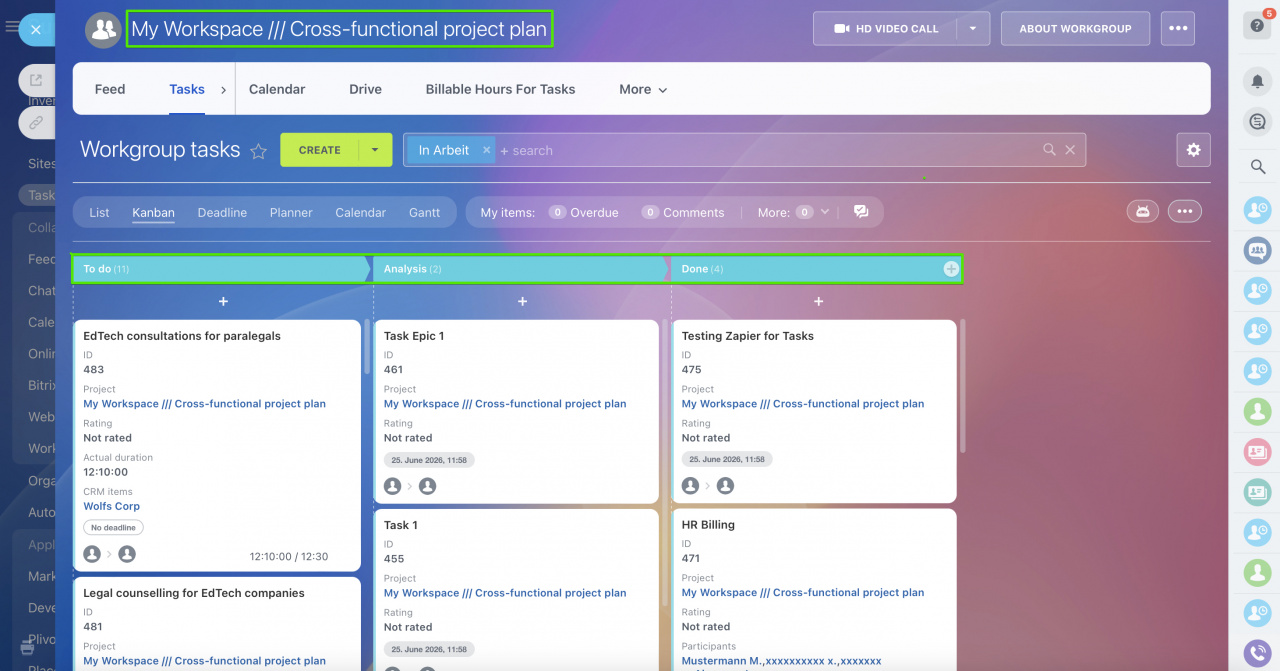The width and height of the screenshot is (1280, 671).
Task: Click the workgroup avatar beside the title
Action: pyautogui.click(x=103, y=29)
